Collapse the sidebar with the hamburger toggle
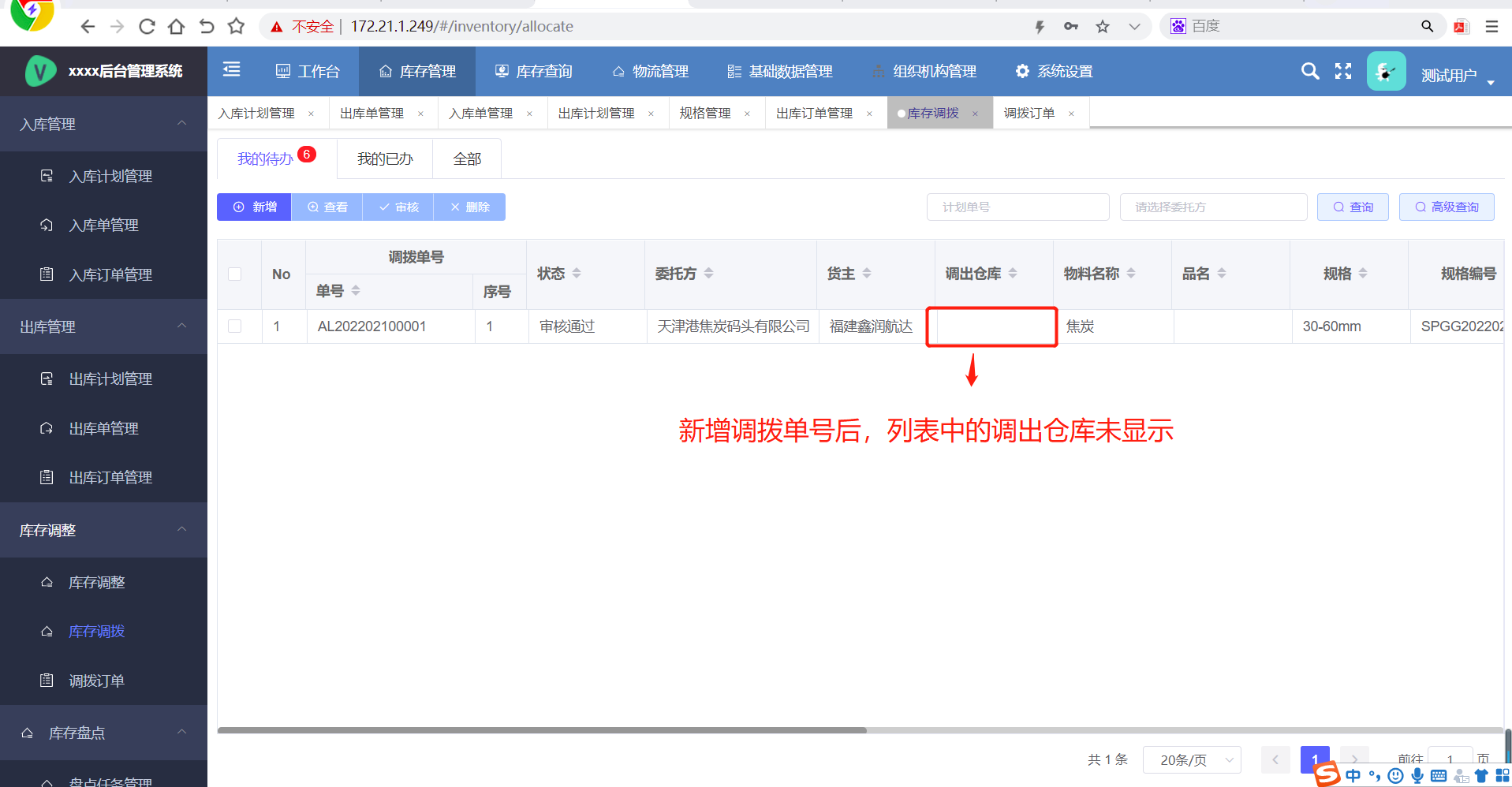Image resolution: width=1512 pixels, height=787 pixels. click(x=231, y=70)
